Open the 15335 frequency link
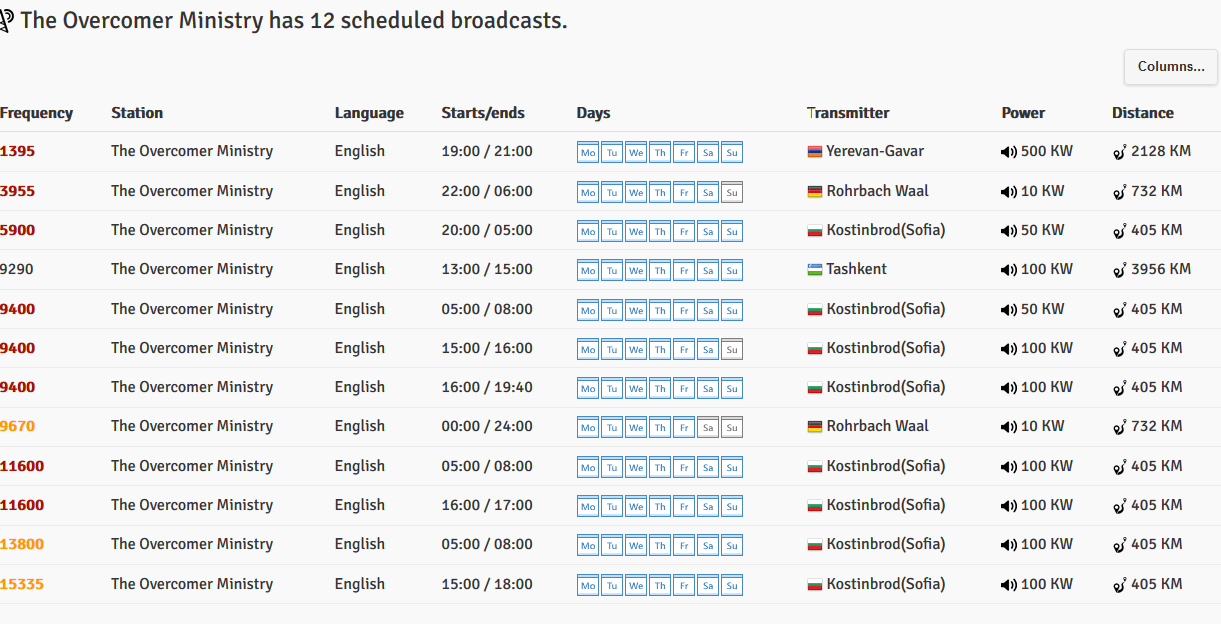 (x=22, y=584)
